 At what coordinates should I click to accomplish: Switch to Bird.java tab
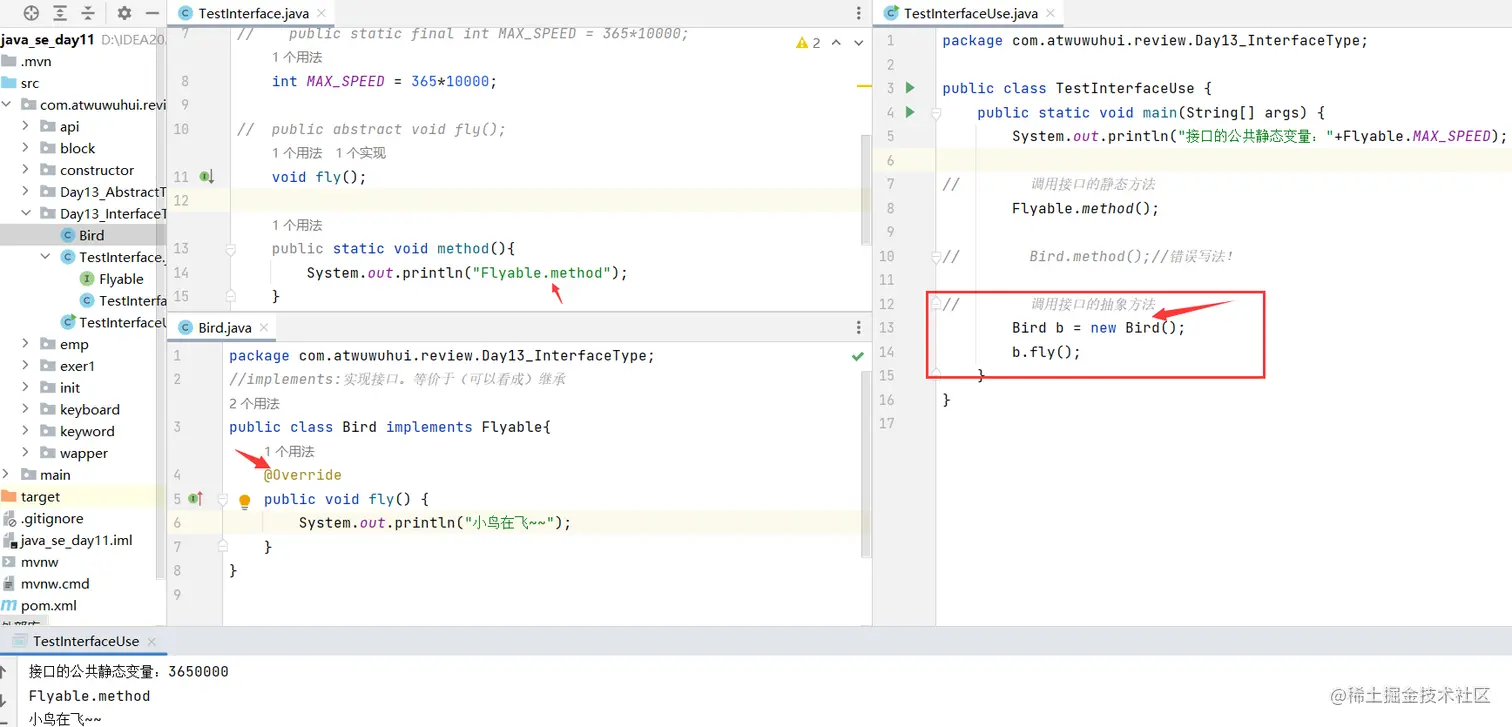pyautogui.click(x=225, y=327)
